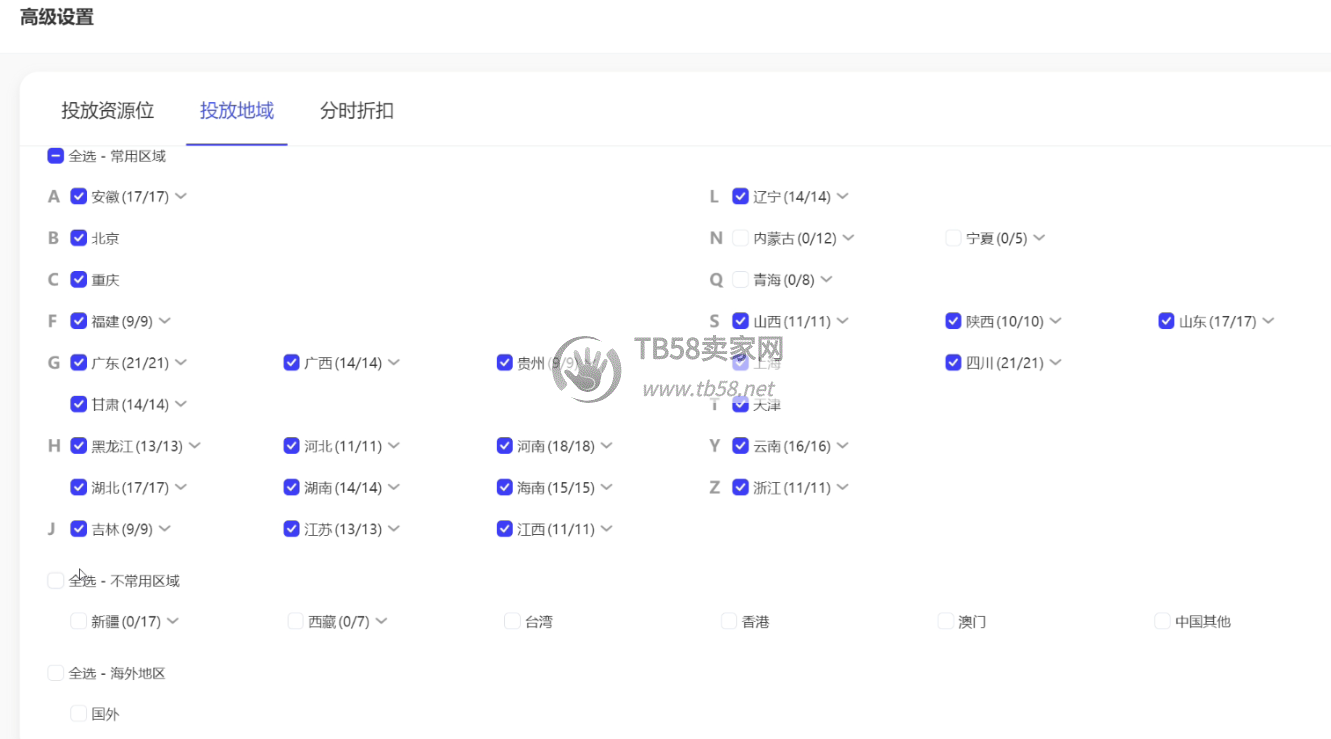
Task: Enable the 内蒙古 checkbox
Action: (740, 238)
